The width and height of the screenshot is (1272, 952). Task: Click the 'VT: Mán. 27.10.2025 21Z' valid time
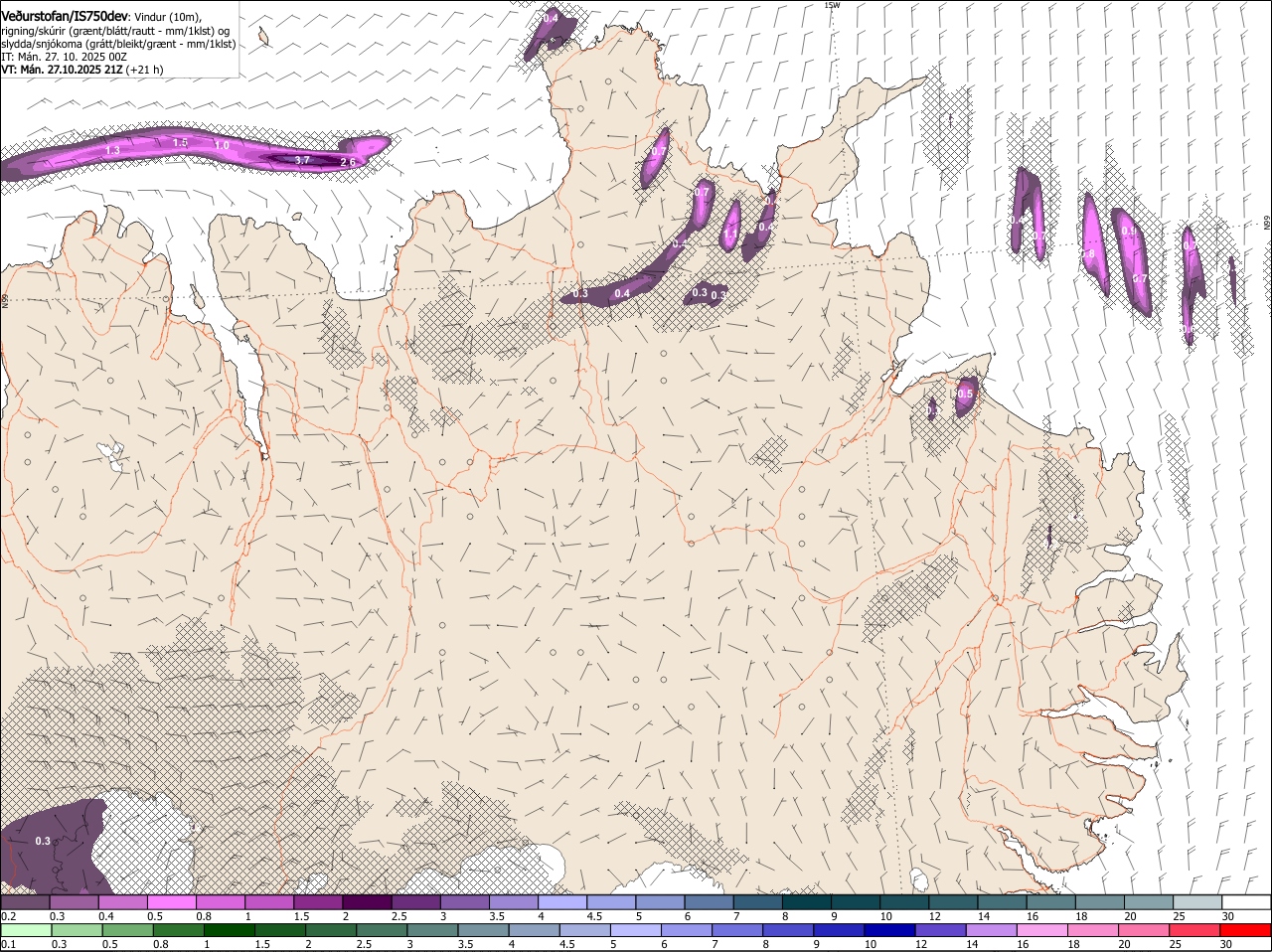click(63, 70)
